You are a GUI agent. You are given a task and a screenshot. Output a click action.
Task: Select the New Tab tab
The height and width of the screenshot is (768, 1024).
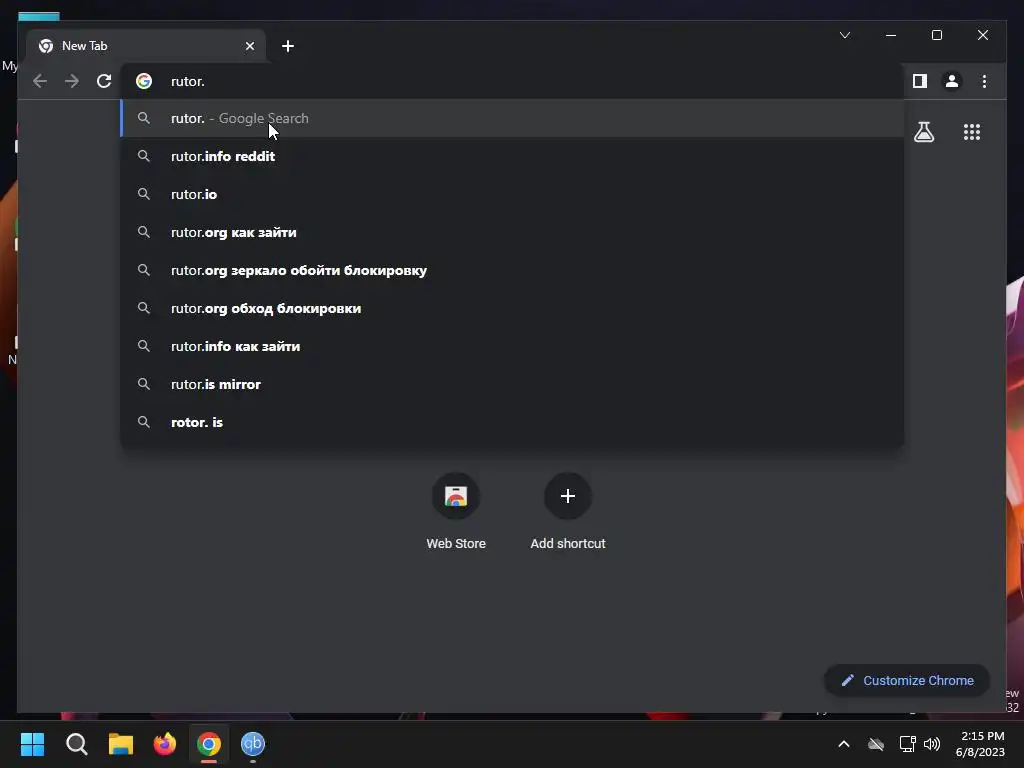(x=145, y=46)
